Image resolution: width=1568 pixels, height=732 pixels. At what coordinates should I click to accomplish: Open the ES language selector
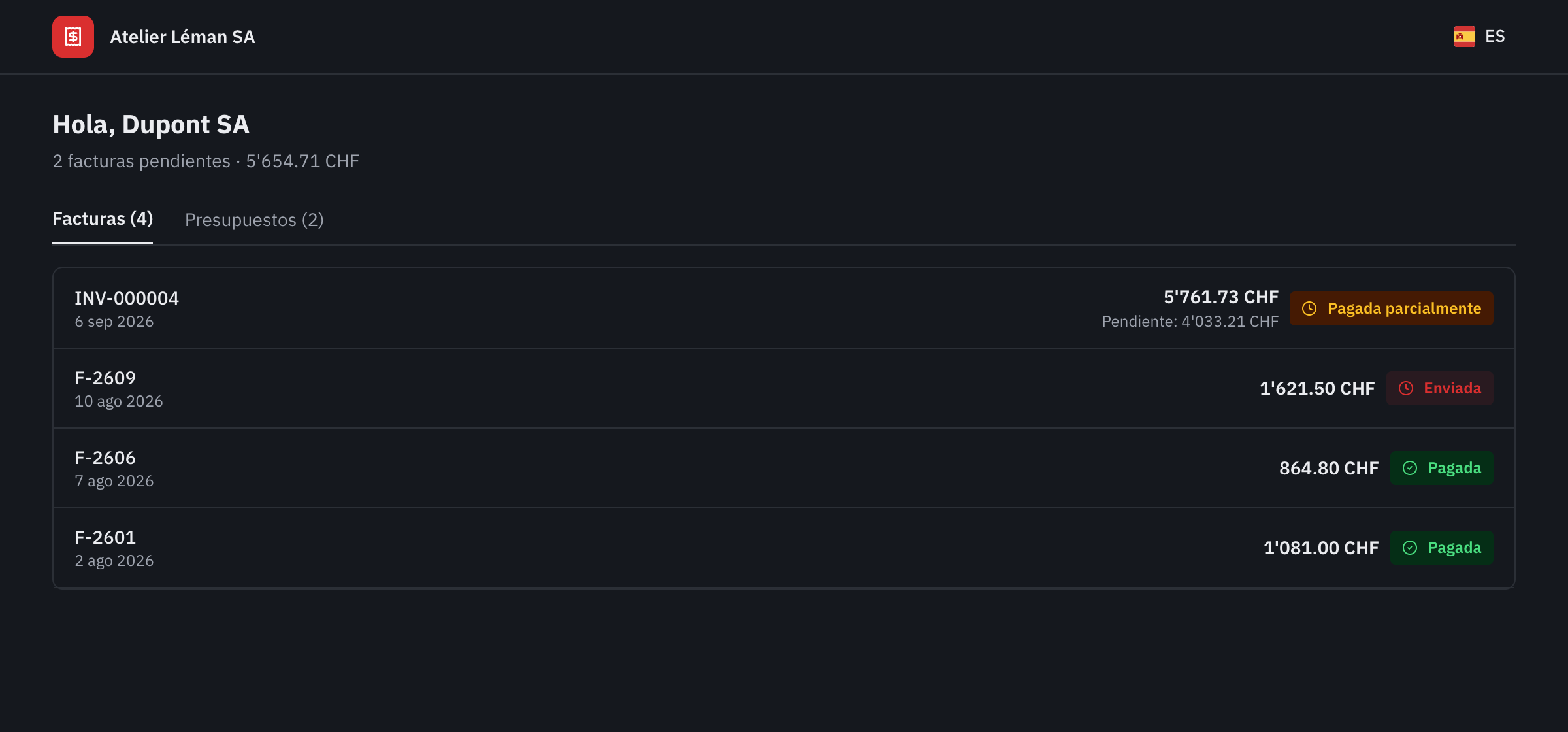tap(1479, 37)
